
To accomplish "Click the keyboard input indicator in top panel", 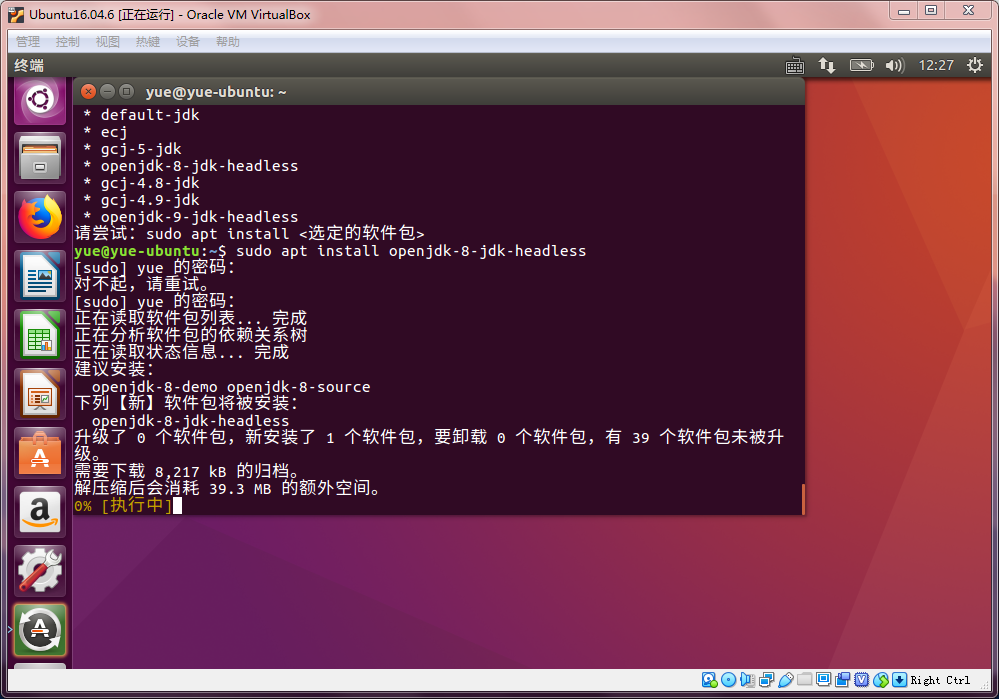I will point(794,66).
